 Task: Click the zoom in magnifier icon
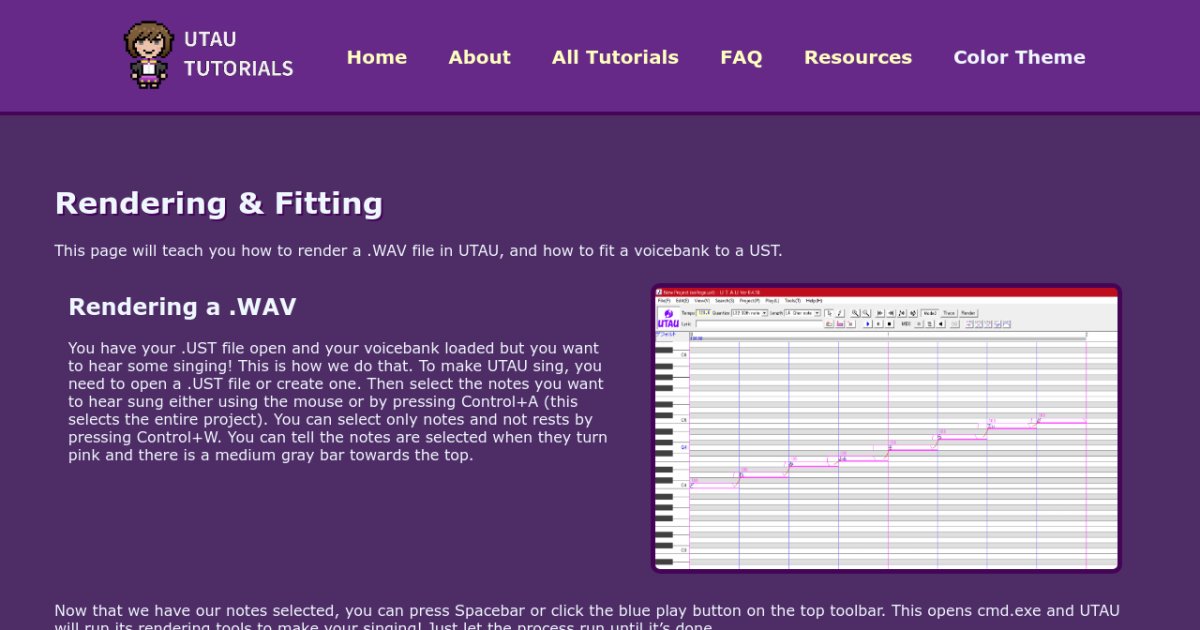856,313
